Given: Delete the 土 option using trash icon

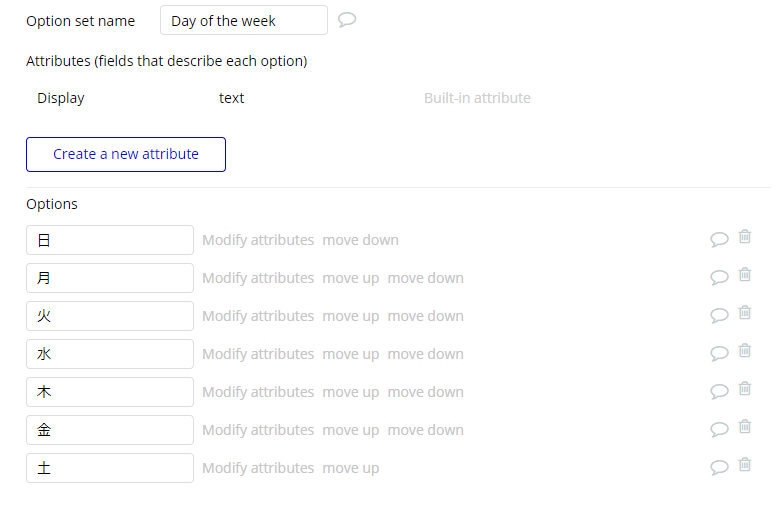Looking at the screenshot, I should (745, 464).
